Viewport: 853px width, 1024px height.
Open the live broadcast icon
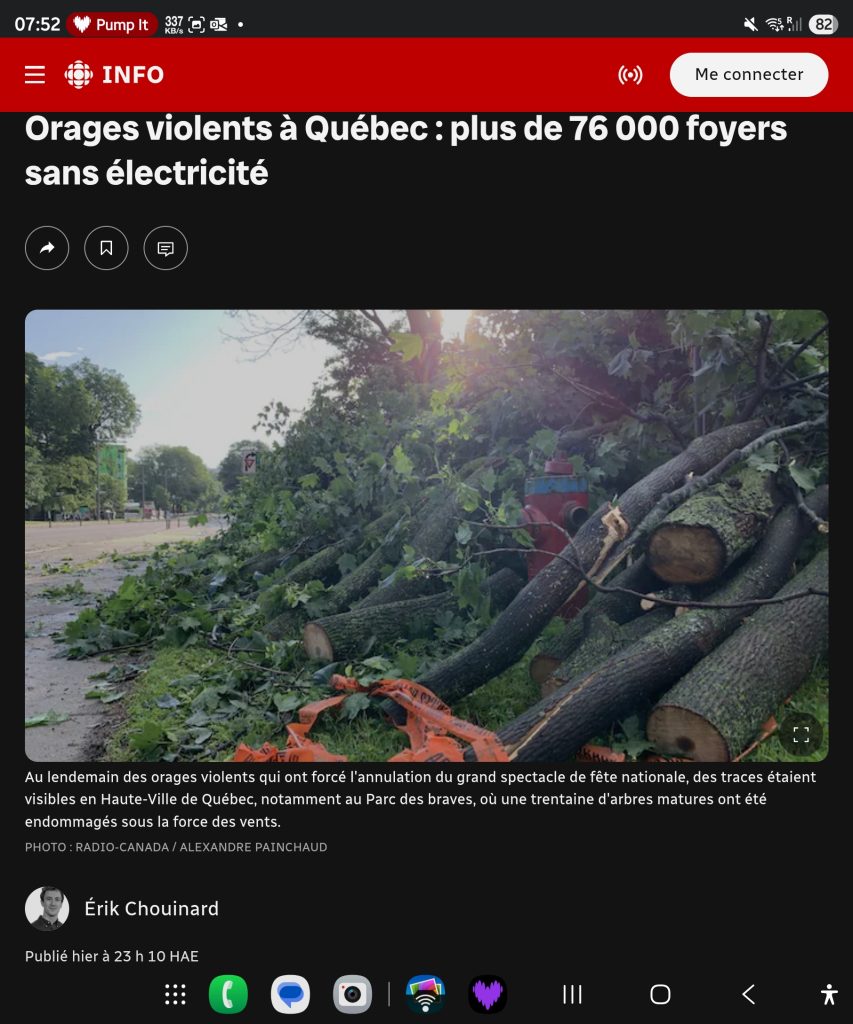click(630, 74)
